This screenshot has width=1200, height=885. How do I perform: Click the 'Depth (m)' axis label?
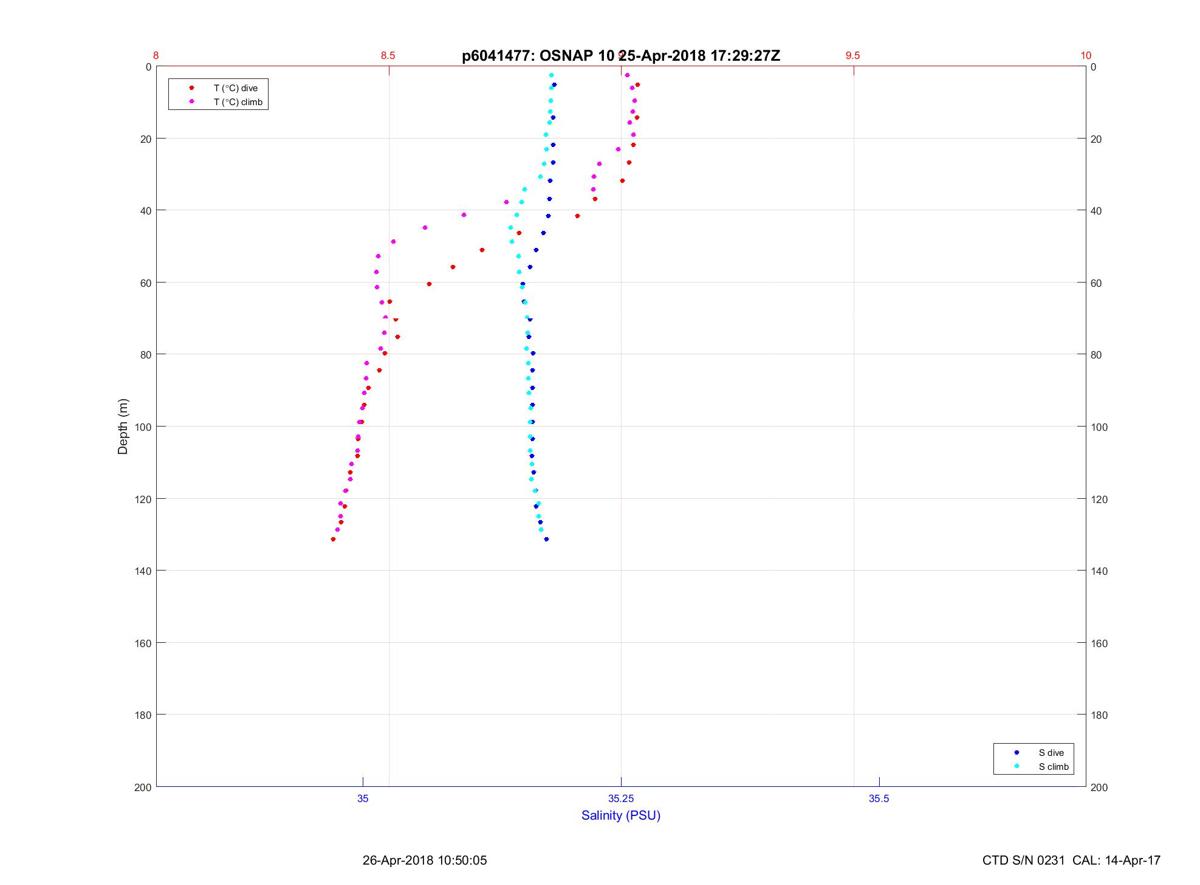[124, 426]
